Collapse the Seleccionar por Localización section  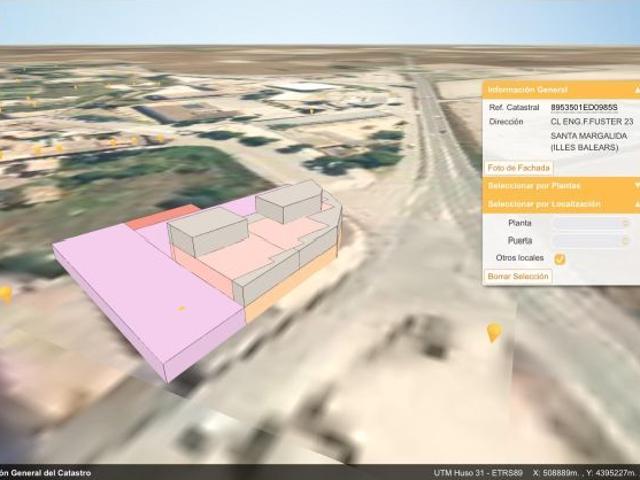coord(561,204)
